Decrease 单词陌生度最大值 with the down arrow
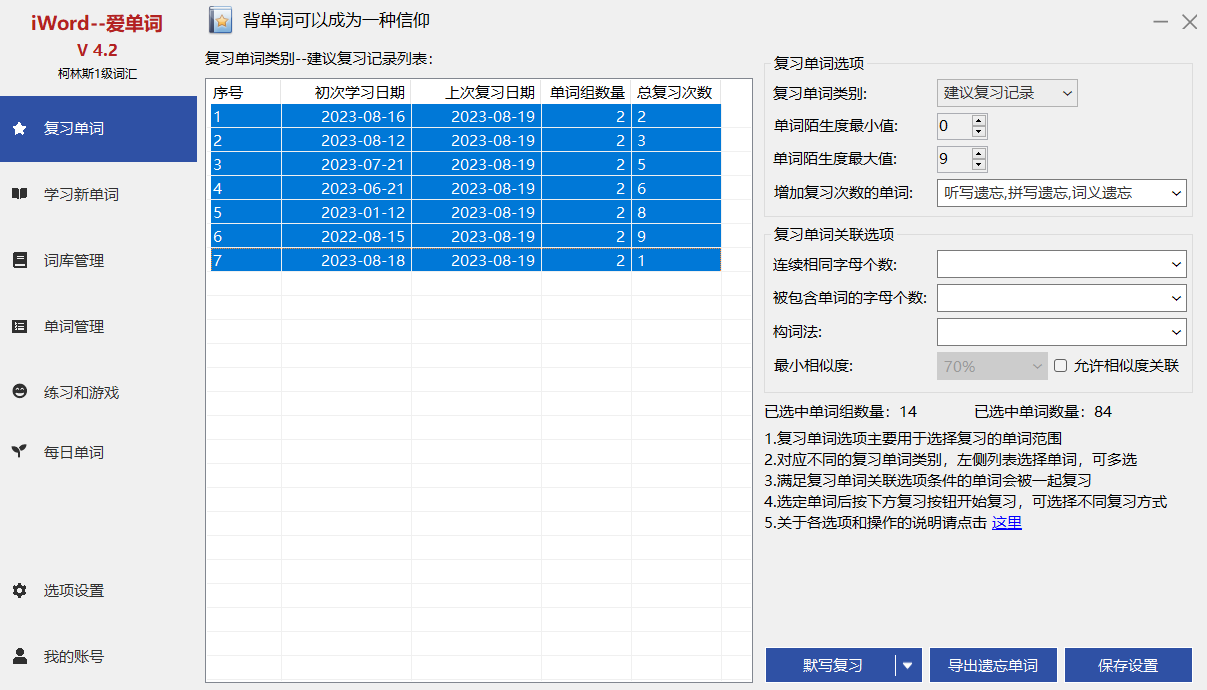Screen dimensions: 1207x690 click(978, 165)
